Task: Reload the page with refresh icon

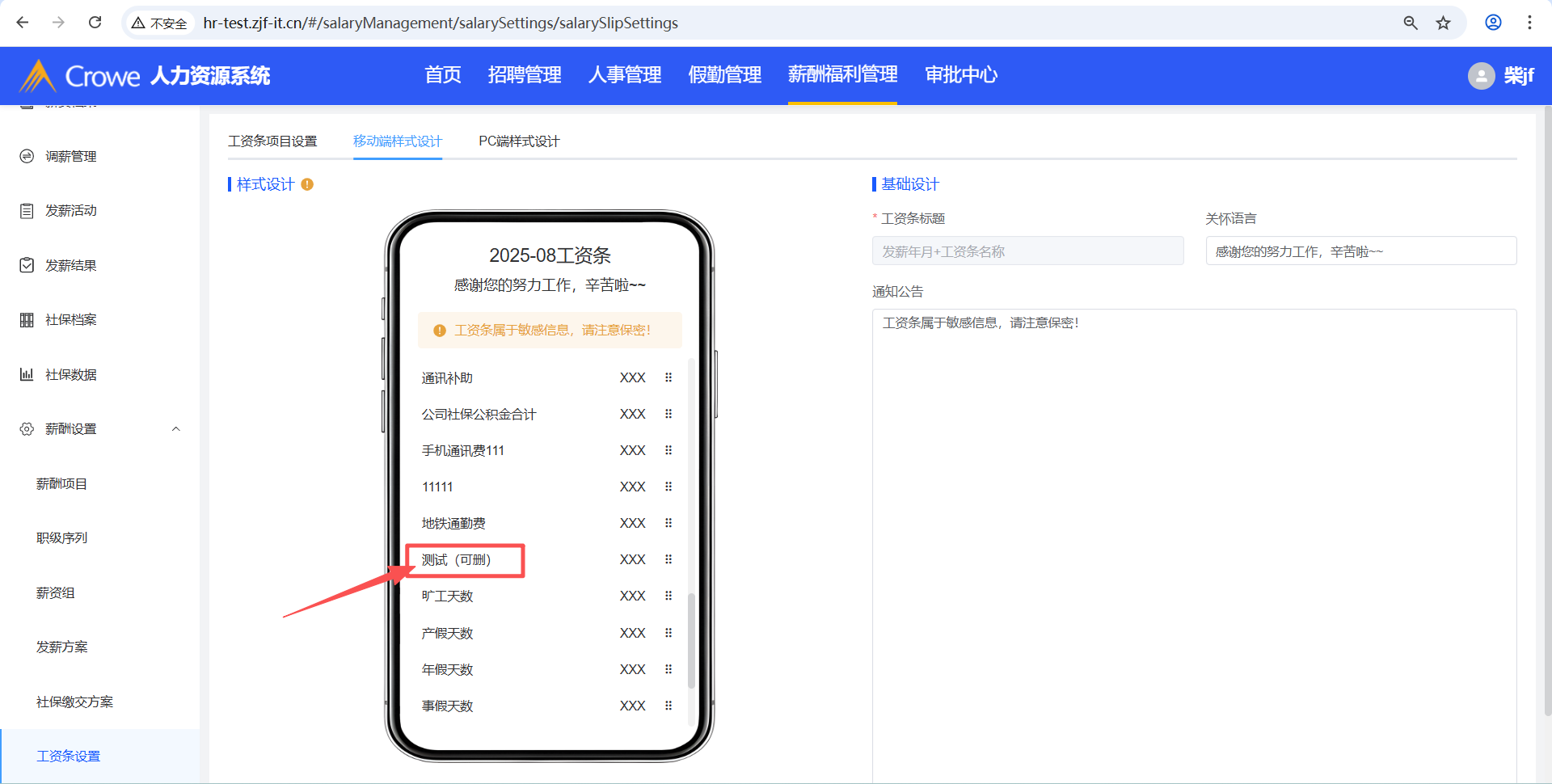Action: pos(95,23)
